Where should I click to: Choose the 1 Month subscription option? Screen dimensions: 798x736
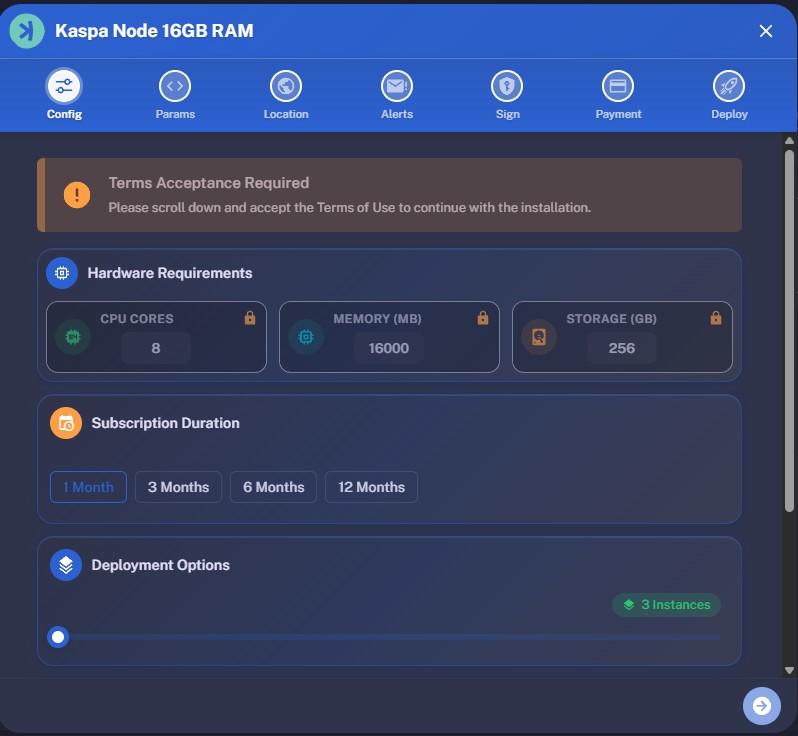click(x=88, y=487)
